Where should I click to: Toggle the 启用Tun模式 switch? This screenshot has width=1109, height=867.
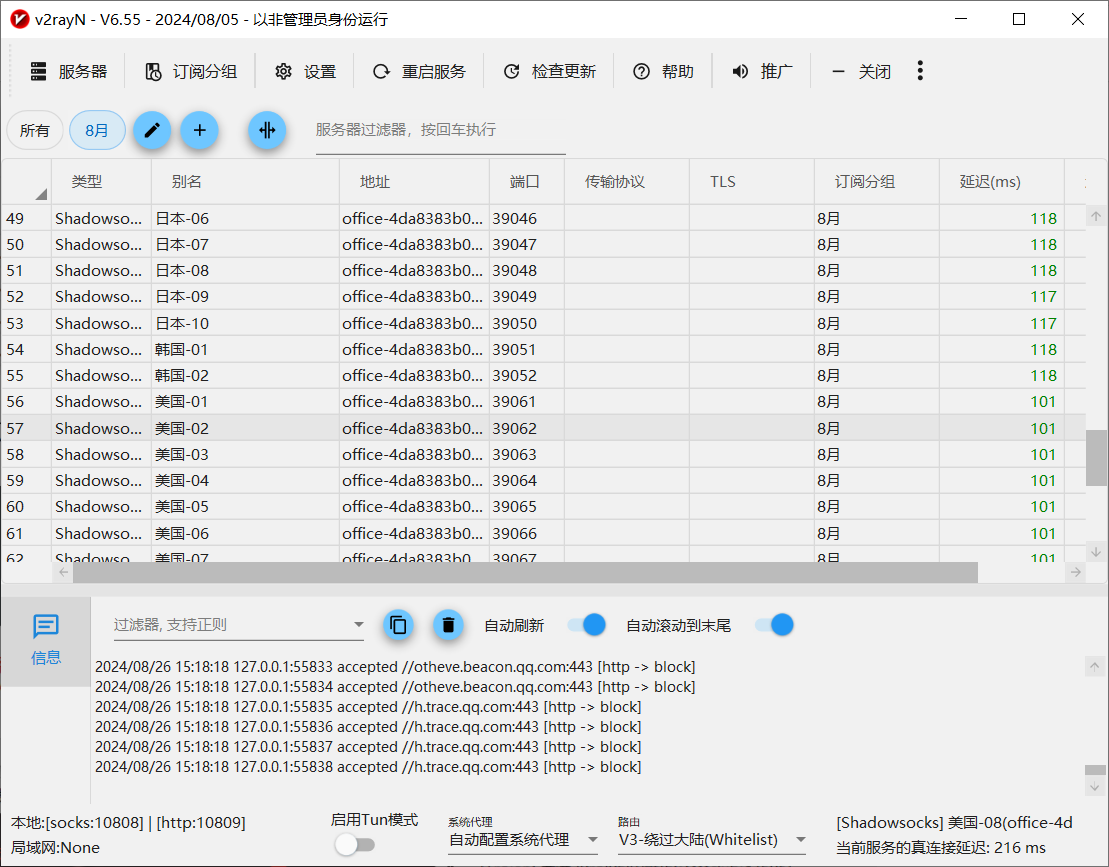(355, 844)
